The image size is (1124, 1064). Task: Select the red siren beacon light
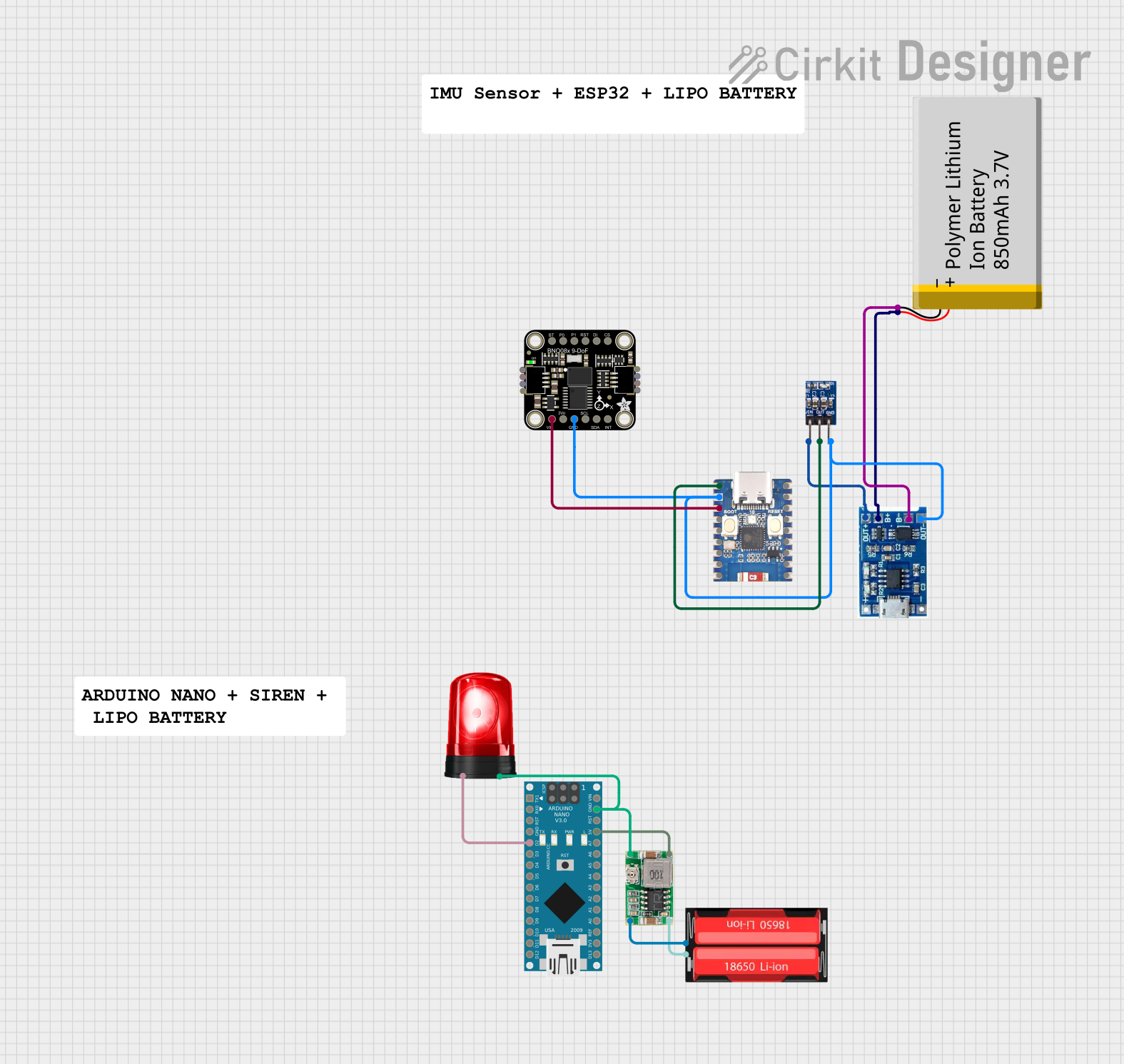pos(480,725)
